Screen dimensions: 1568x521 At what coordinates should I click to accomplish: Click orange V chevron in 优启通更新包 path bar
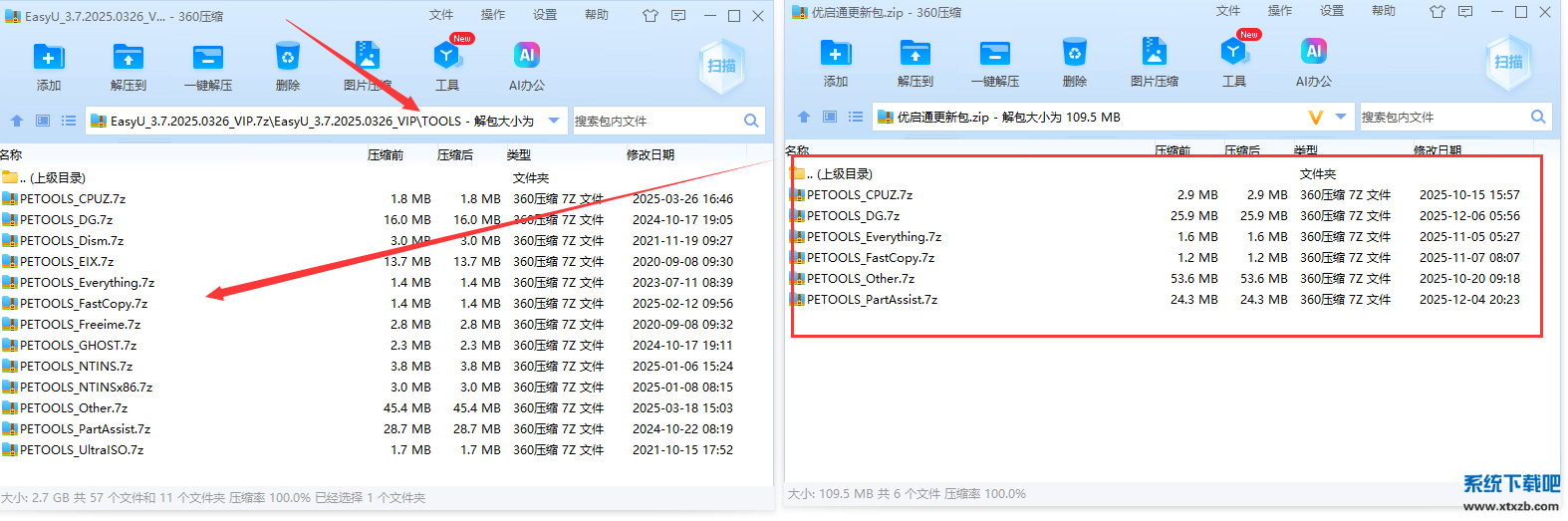pyautogui.click(x=1315, y=118)
